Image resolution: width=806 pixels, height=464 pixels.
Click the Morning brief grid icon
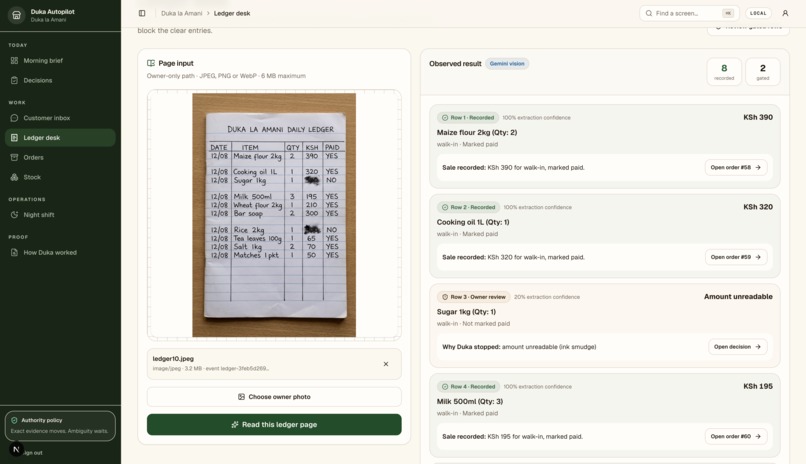tap(14, 61)
